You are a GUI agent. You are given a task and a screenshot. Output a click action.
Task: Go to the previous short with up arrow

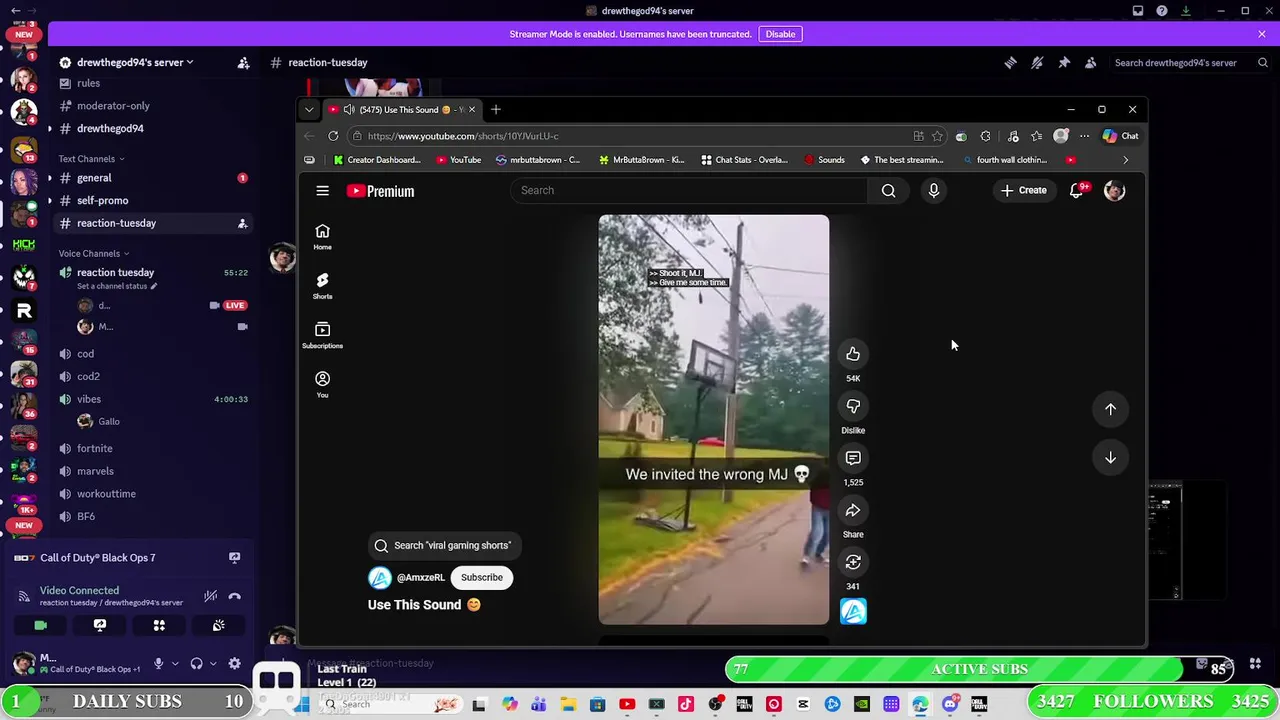point(1110,409)
